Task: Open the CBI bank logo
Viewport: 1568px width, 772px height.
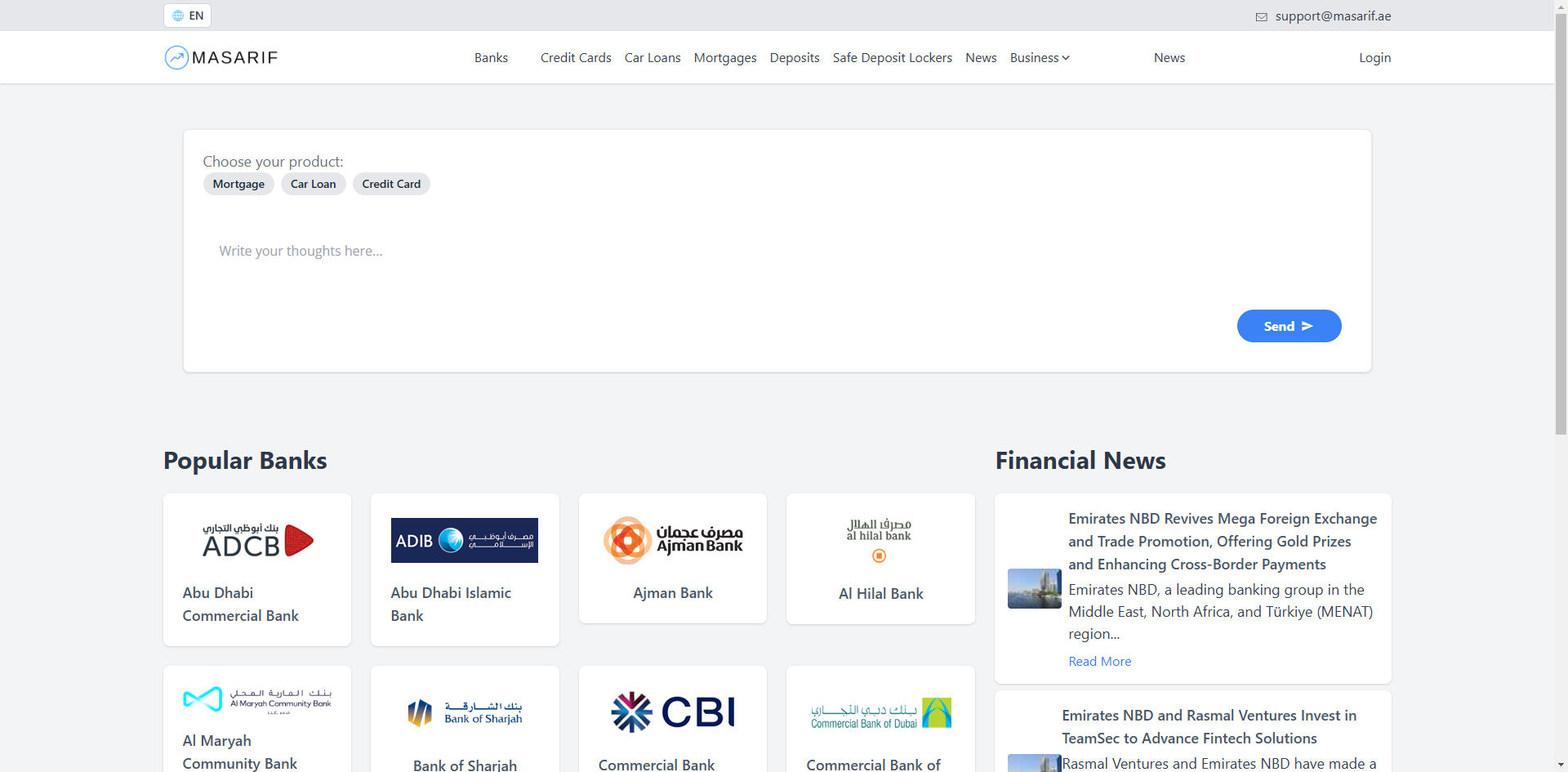Action: (x=672, y=712)
